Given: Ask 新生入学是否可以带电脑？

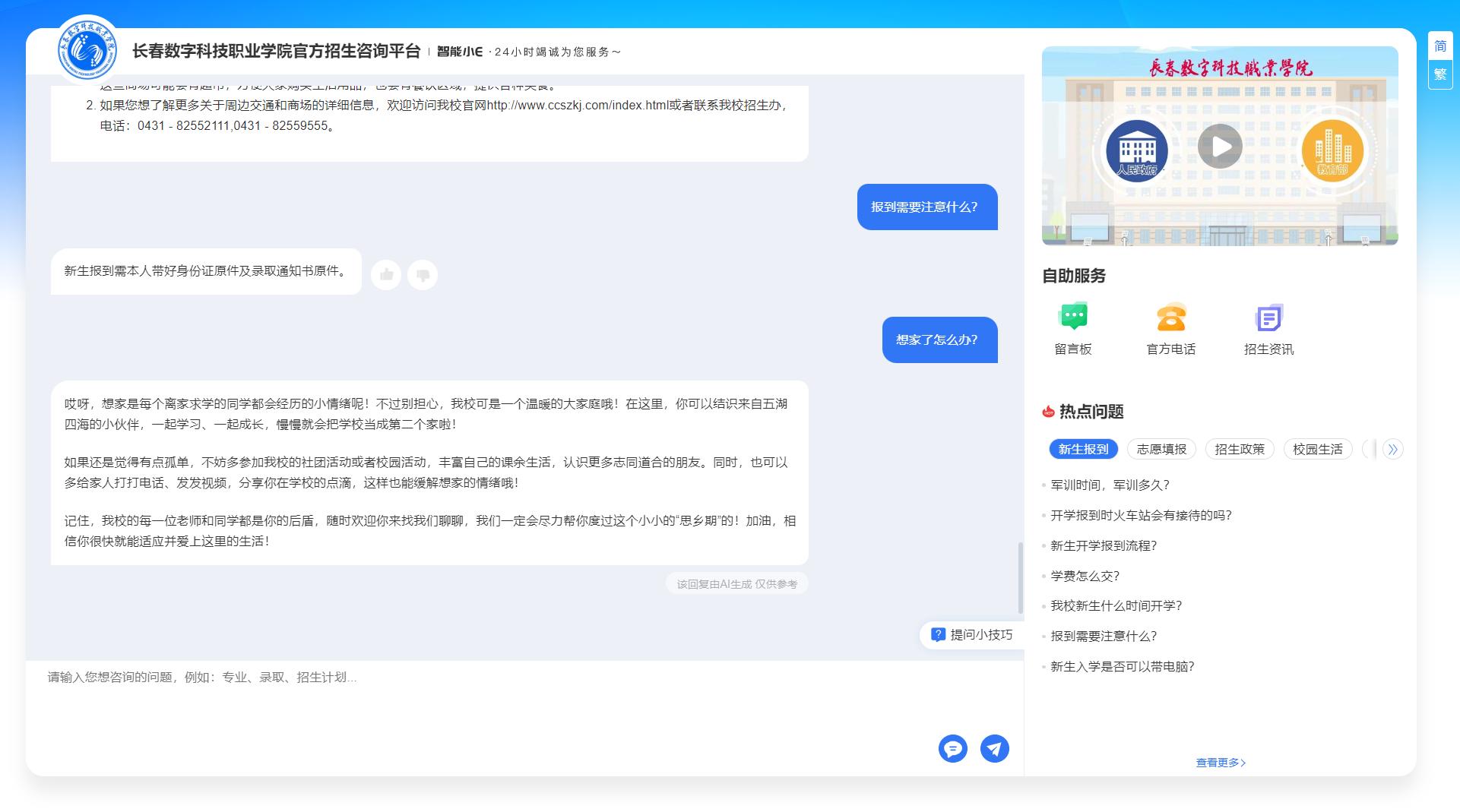Looking at the screenshot, I should (1123, 667).
